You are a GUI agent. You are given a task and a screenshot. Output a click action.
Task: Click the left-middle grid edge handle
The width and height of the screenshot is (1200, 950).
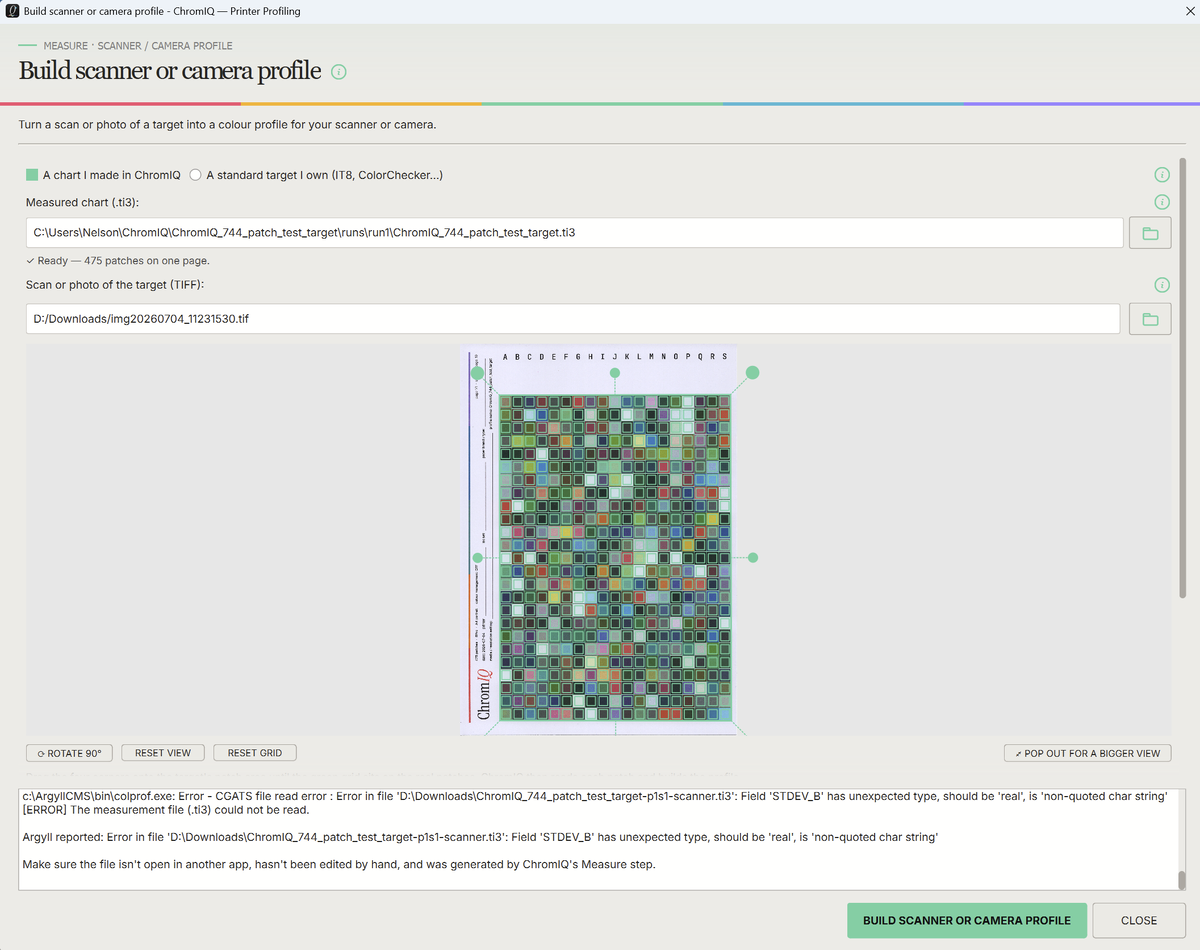(x=478, y=557)
